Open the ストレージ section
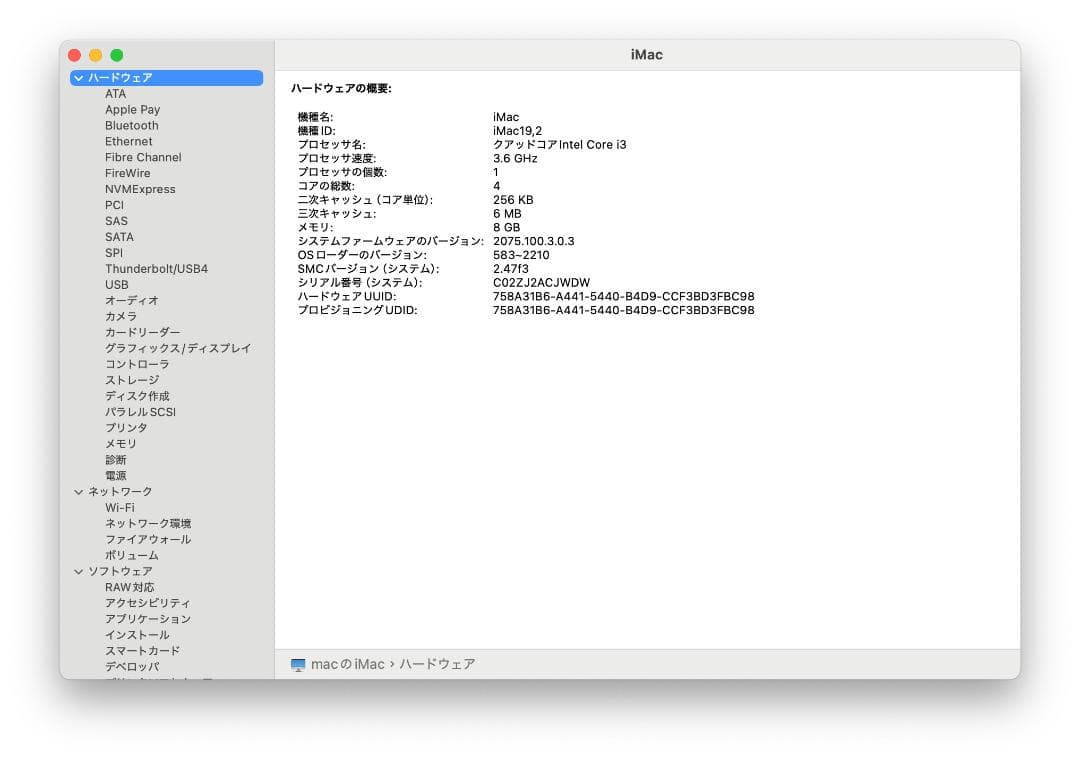1080x758 pixels. pos(130,380)
